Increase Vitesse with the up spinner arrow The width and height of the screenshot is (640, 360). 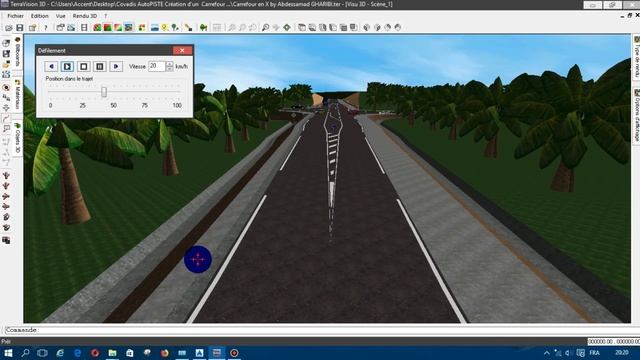(x=170, y=64)
